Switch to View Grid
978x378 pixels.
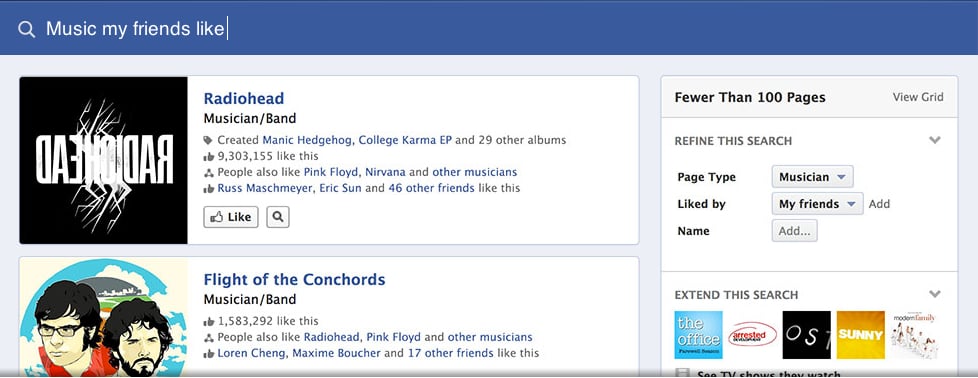[x=917, y=97]
